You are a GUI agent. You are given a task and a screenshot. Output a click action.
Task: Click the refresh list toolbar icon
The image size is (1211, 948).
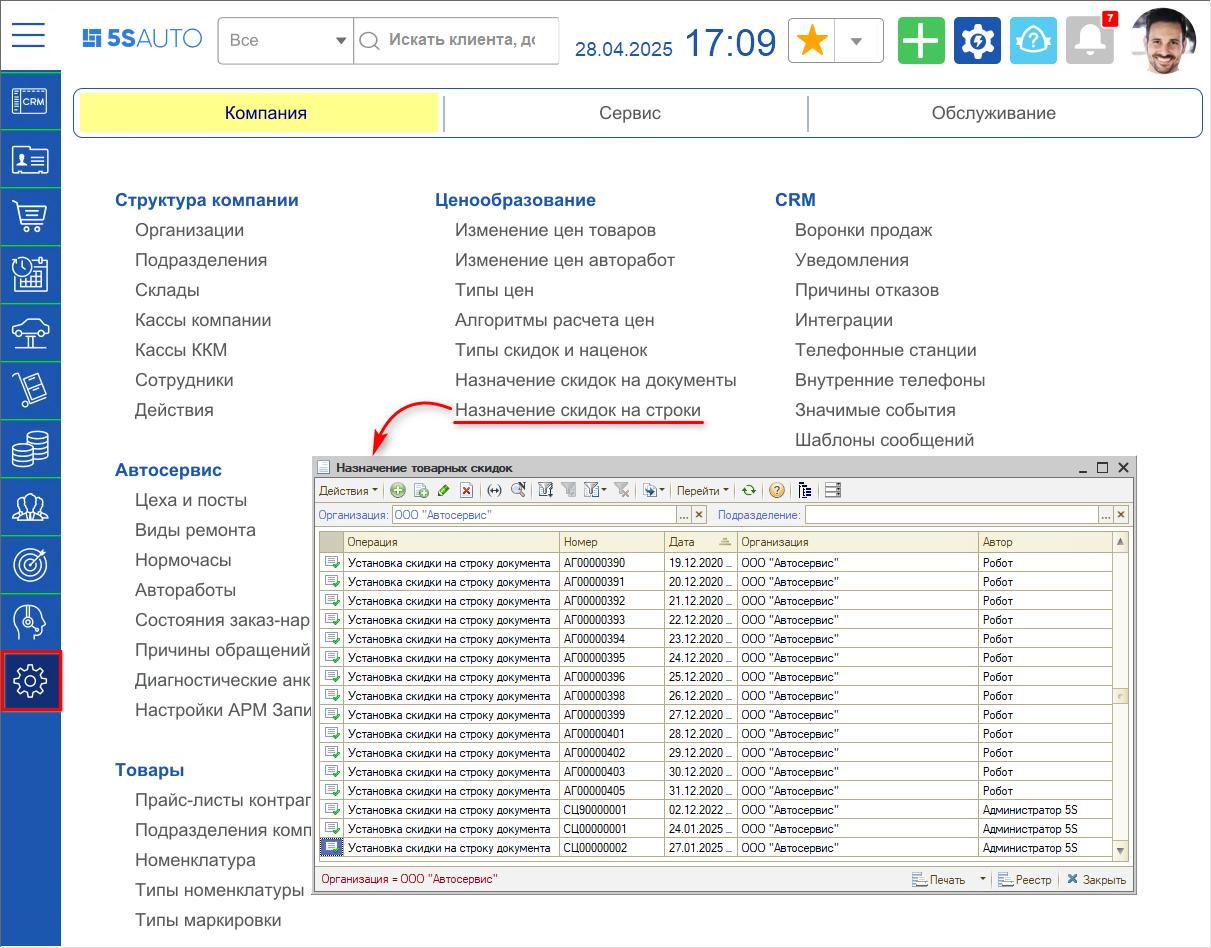748,491
